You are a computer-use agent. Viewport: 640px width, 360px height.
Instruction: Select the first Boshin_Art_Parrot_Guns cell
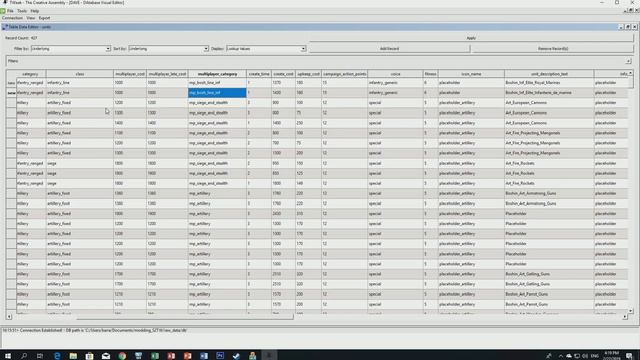pyautogui.click(x=549, y=294)
